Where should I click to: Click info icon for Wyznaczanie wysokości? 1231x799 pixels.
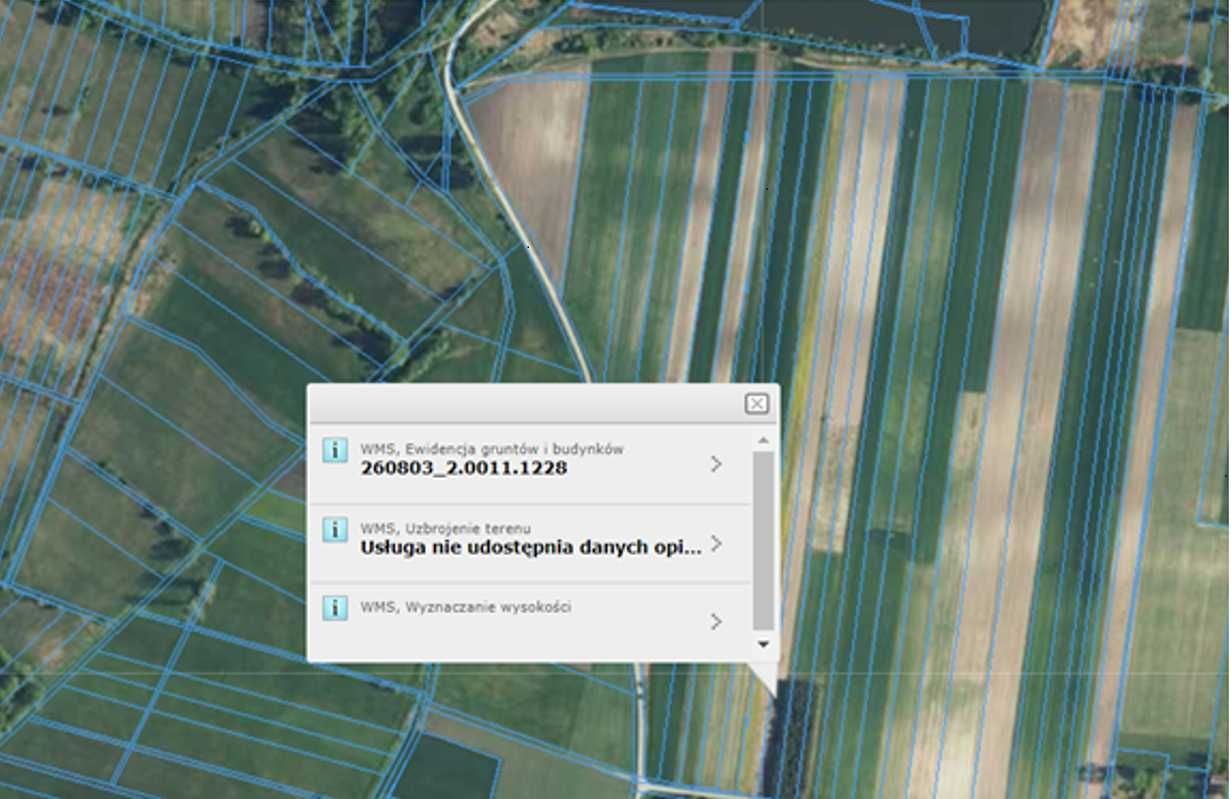click(x=335, y=608)
